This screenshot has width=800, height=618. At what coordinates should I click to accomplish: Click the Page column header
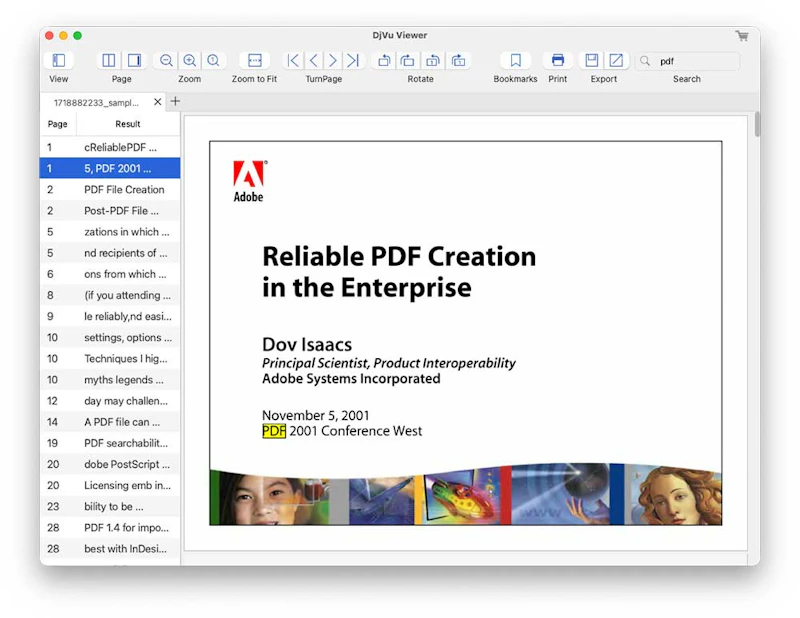(x=58, y=124)
